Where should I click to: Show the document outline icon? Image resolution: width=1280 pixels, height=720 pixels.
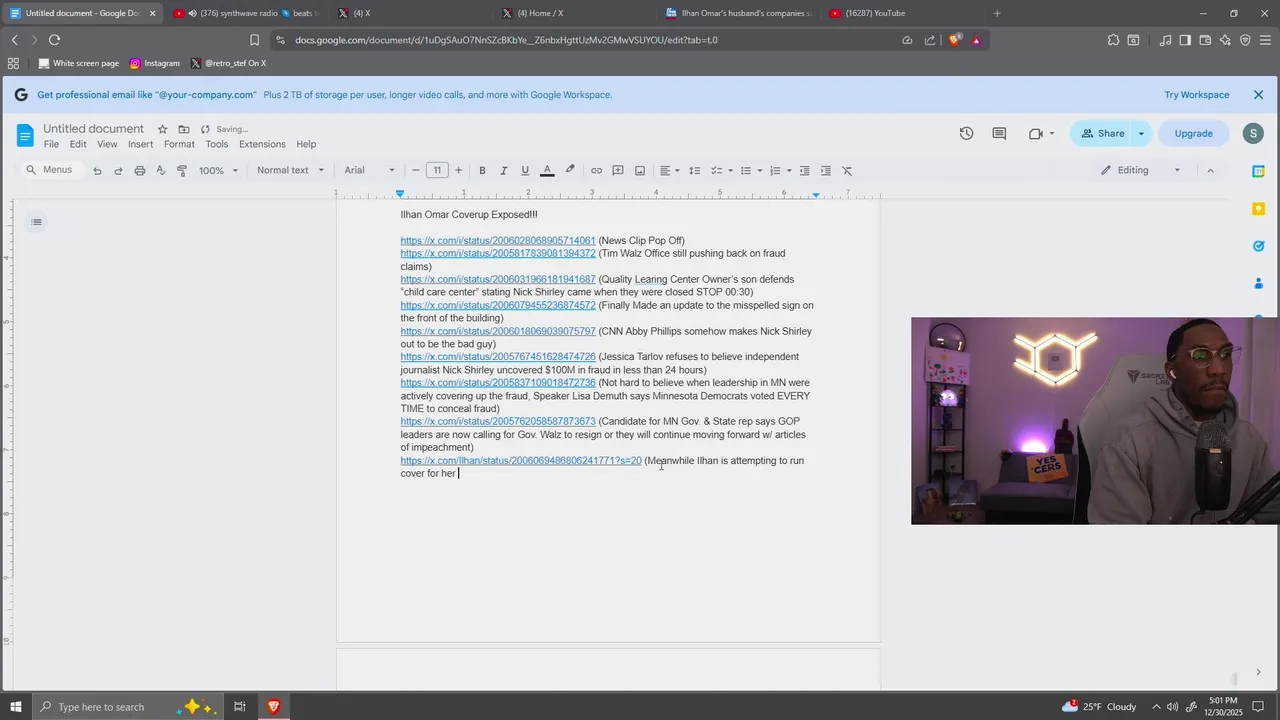36,222
